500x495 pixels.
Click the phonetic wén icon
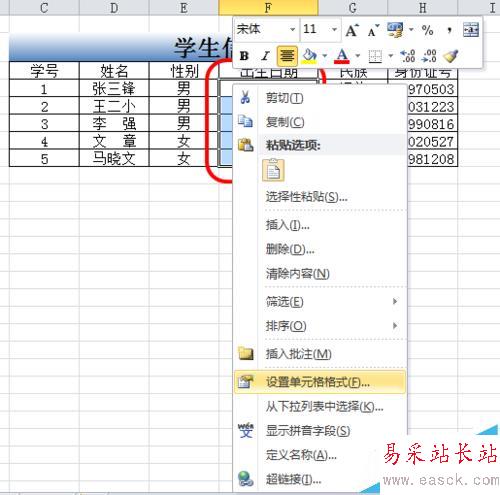(x=246, y=430)
